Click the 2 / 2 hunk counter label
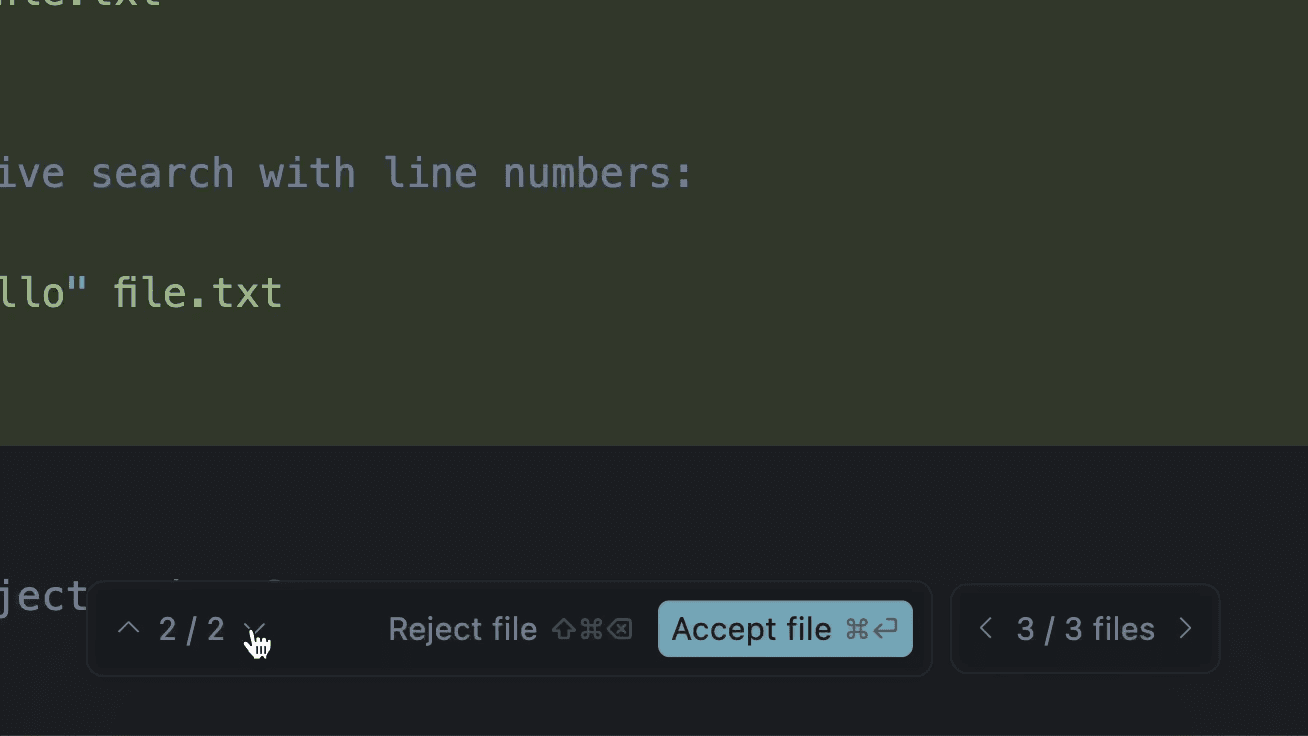Screen dimensions: 1308x736 coord(191,628)
